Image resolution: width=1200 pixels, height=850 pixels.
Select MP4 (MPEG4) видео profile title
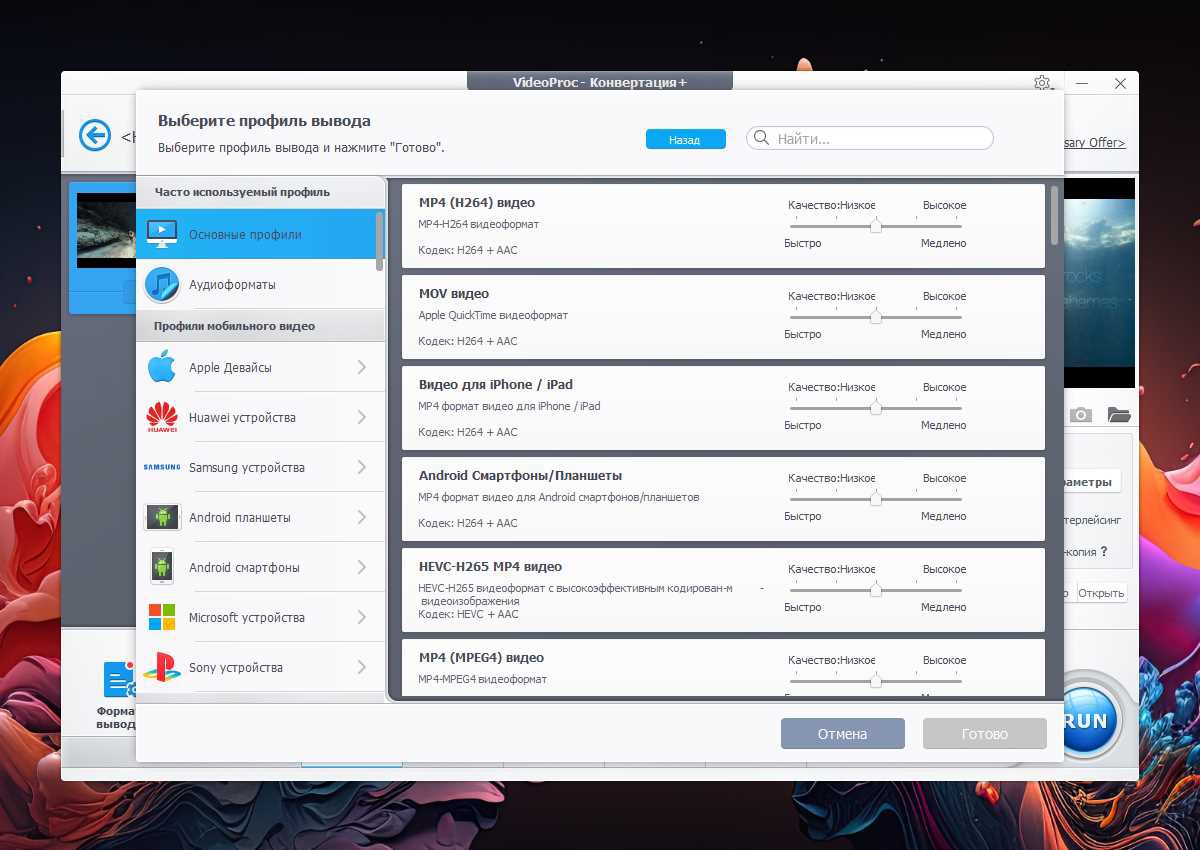[481, 658]
